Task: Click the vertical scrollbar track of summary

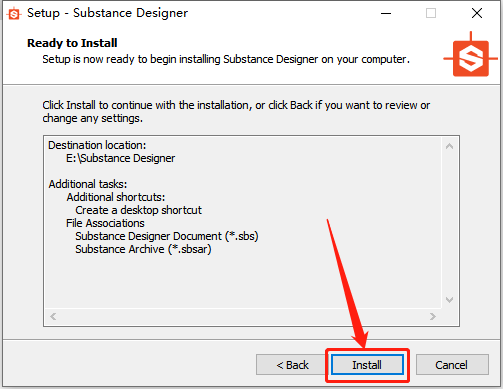Action: [x=449, y=223]
